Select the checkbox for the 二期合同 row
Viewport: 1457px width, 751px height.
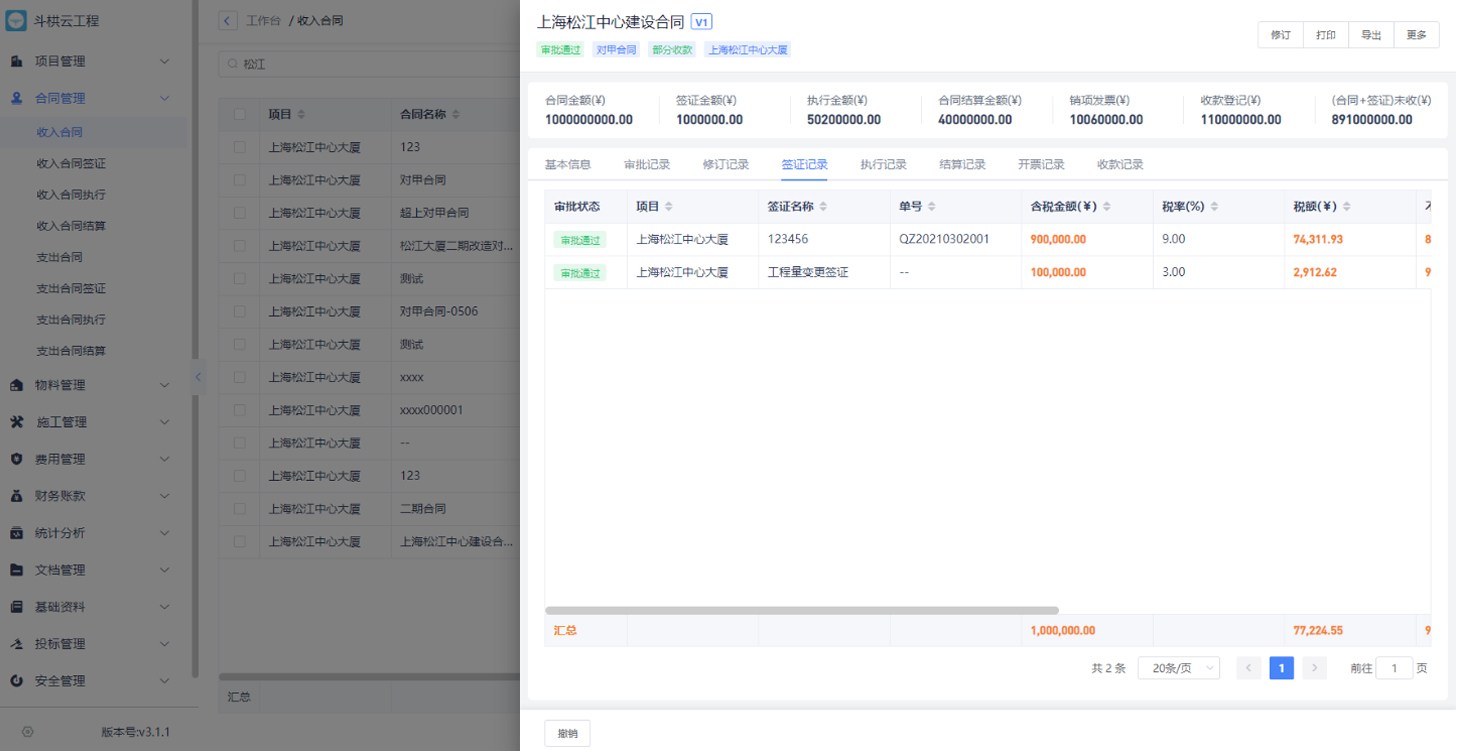click(239, 509)
